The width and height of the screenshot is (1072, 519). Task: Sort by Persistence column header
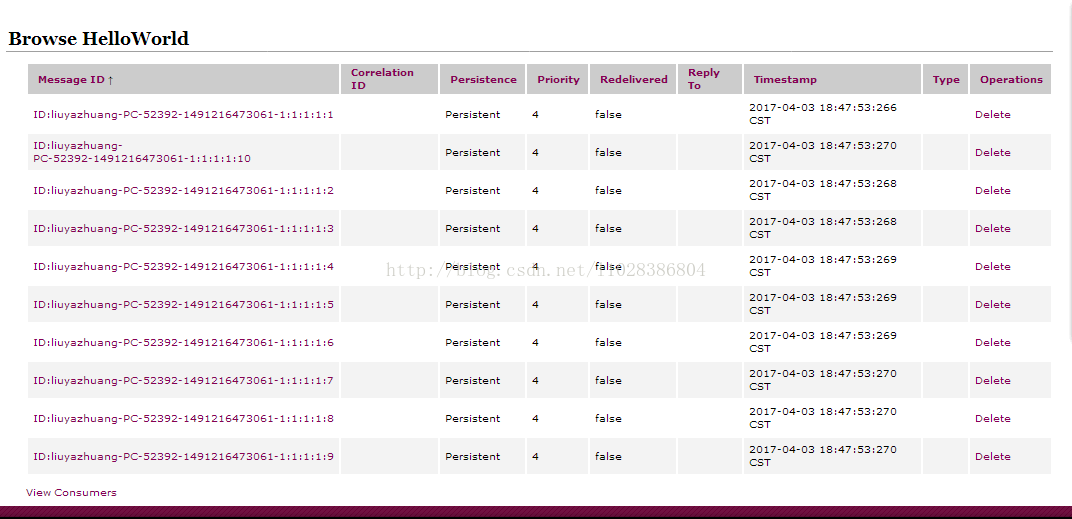click(483, 79)
